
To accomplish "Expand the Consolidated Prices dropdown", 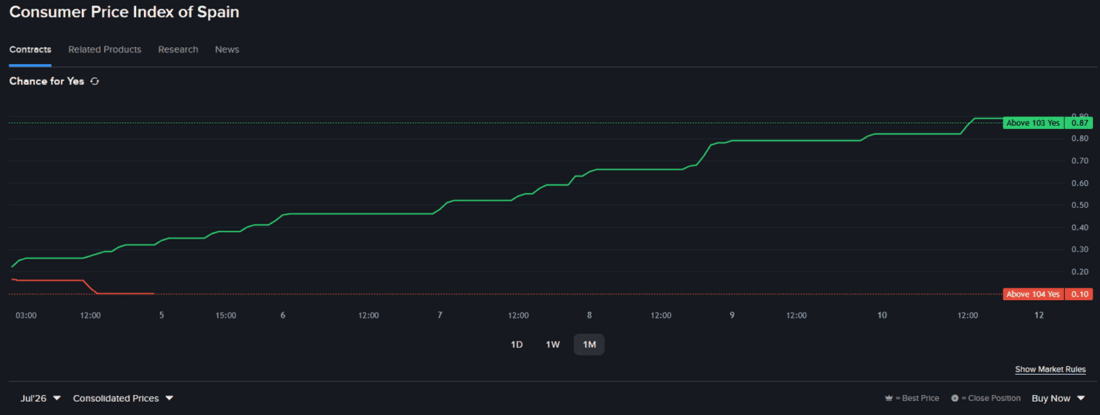I will [x=123, y=398].
